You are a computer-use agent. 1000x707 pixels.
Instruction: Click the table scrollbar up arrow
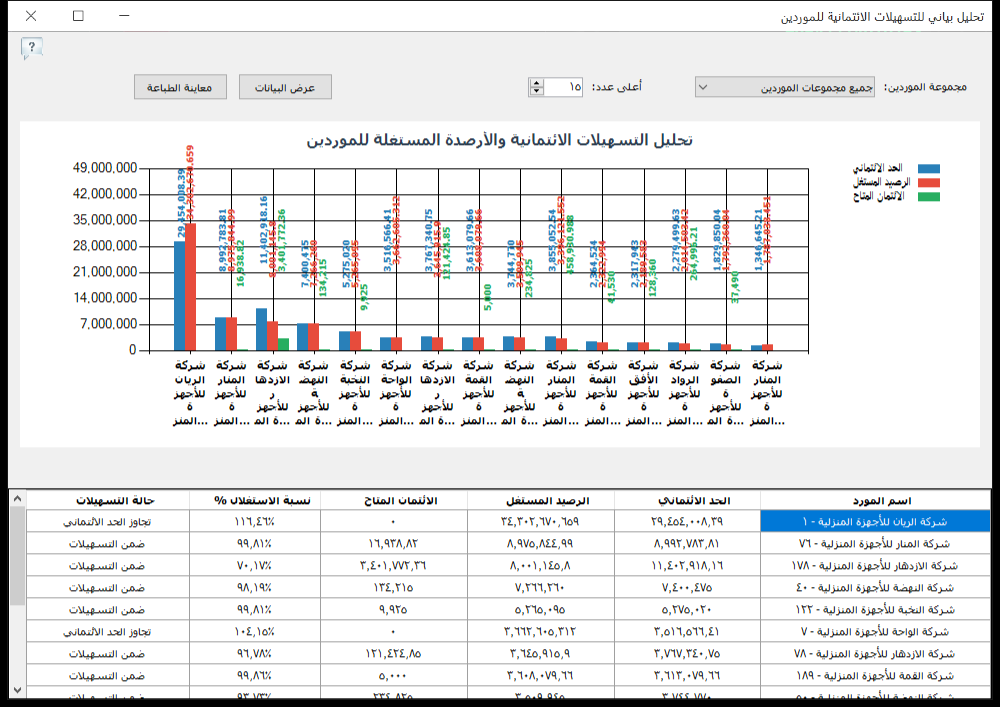(x=17, y=499)
